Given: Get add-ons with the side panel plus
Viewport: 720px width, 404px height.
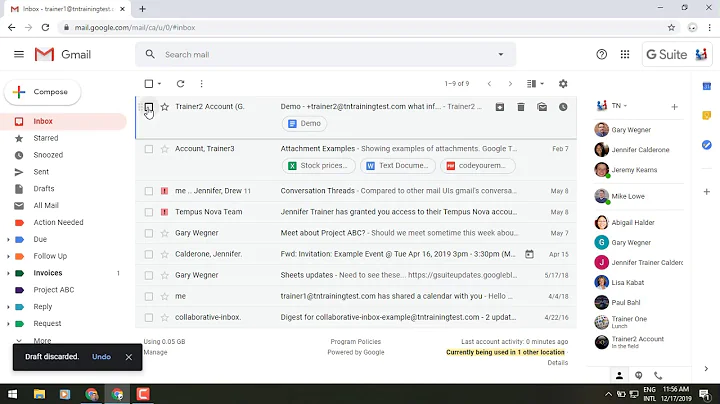Looking at the screenshot, I should point(707,191).
